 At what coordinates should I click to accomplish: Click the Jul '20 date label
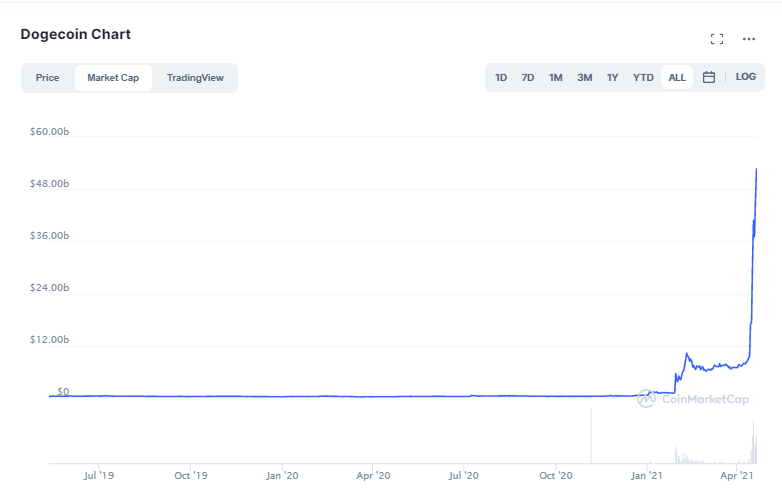point(463,476)
